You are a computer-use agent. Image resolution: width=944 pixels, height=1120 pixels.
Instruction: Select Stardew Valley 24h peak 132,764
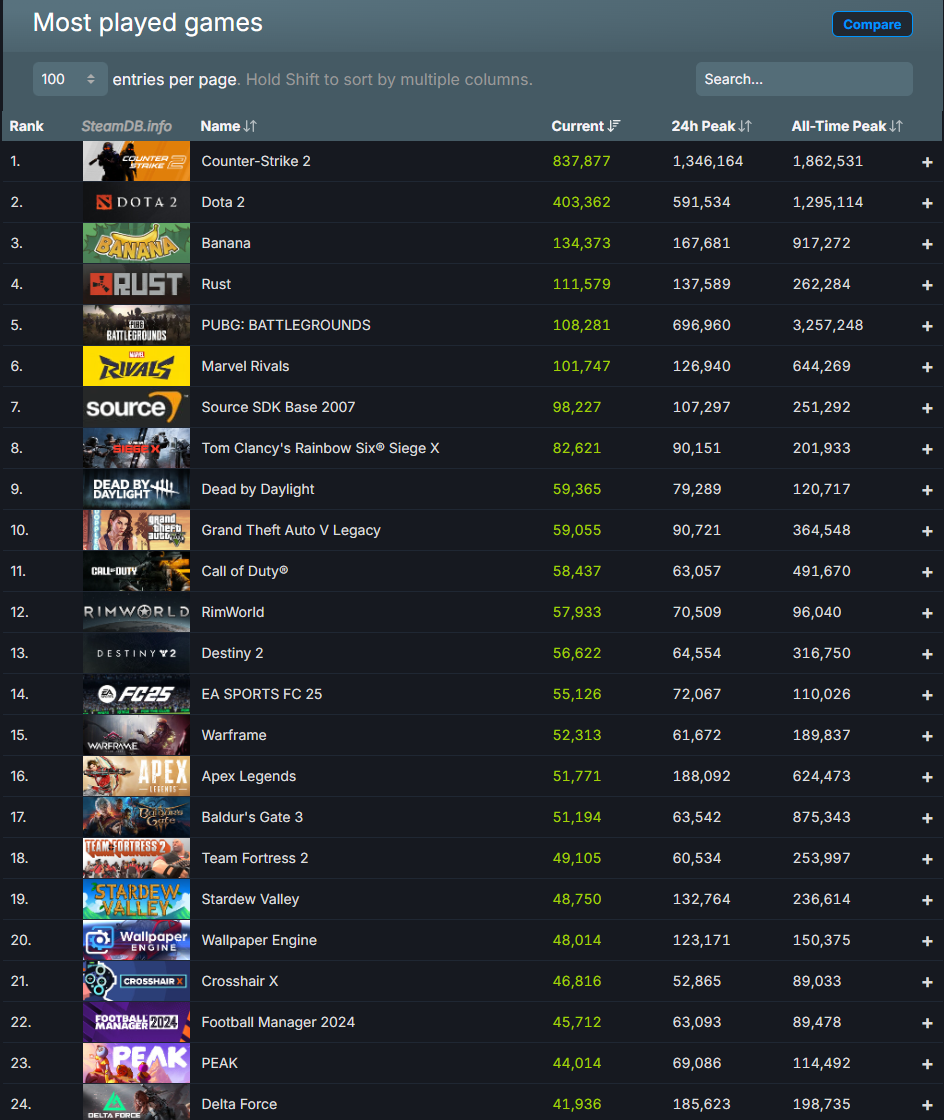(x=701, y=899)
